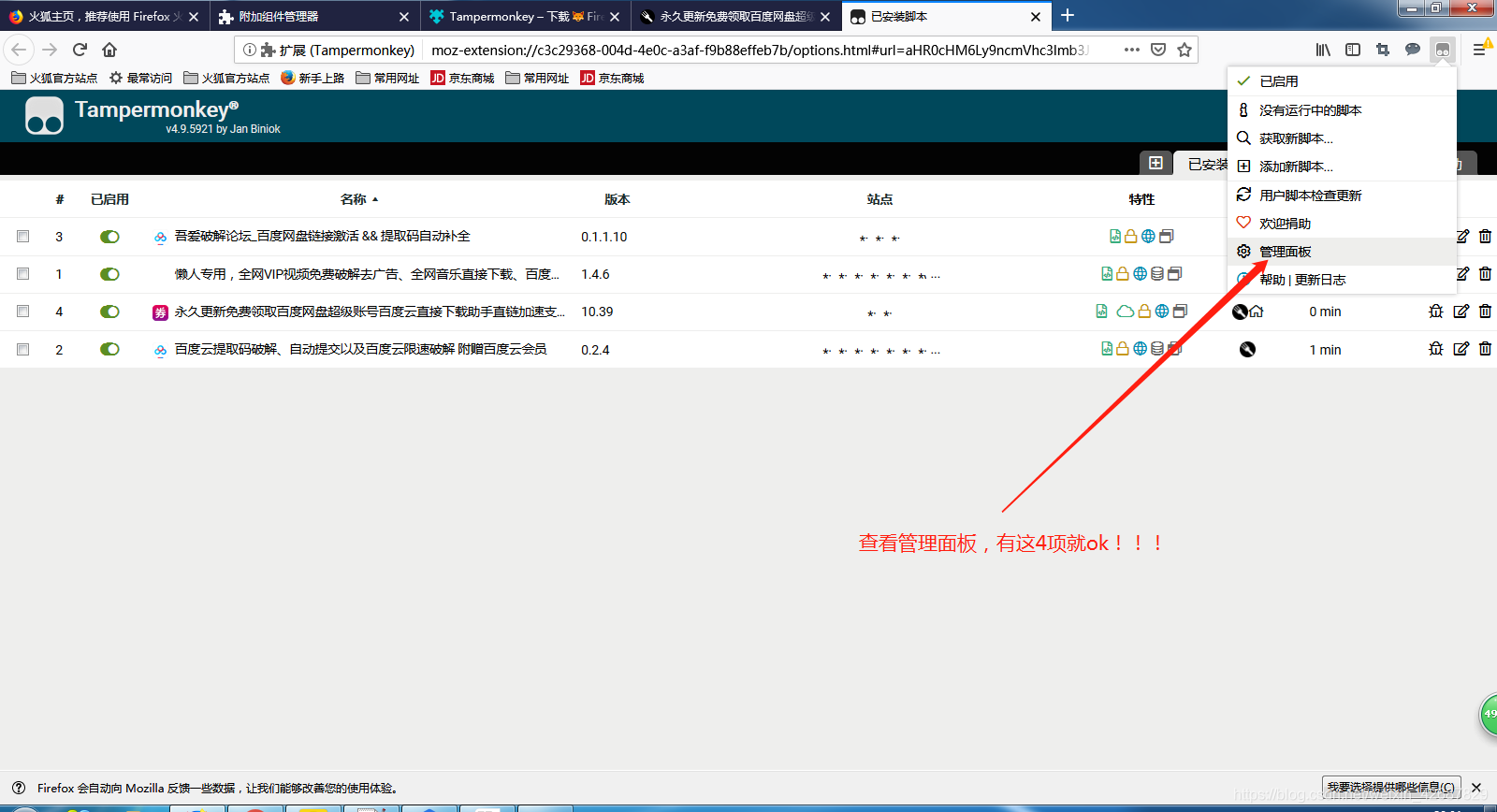Open the Firefox Library toolbar icon
This screenshot has height=812, width=1497.
(1323, 50)
